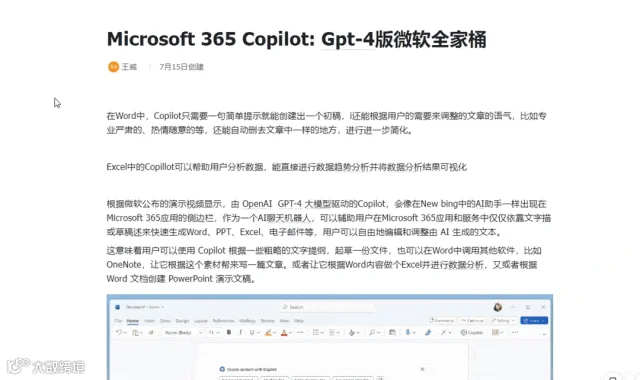Click the user profile picture in embedded Word

[498, 307]
